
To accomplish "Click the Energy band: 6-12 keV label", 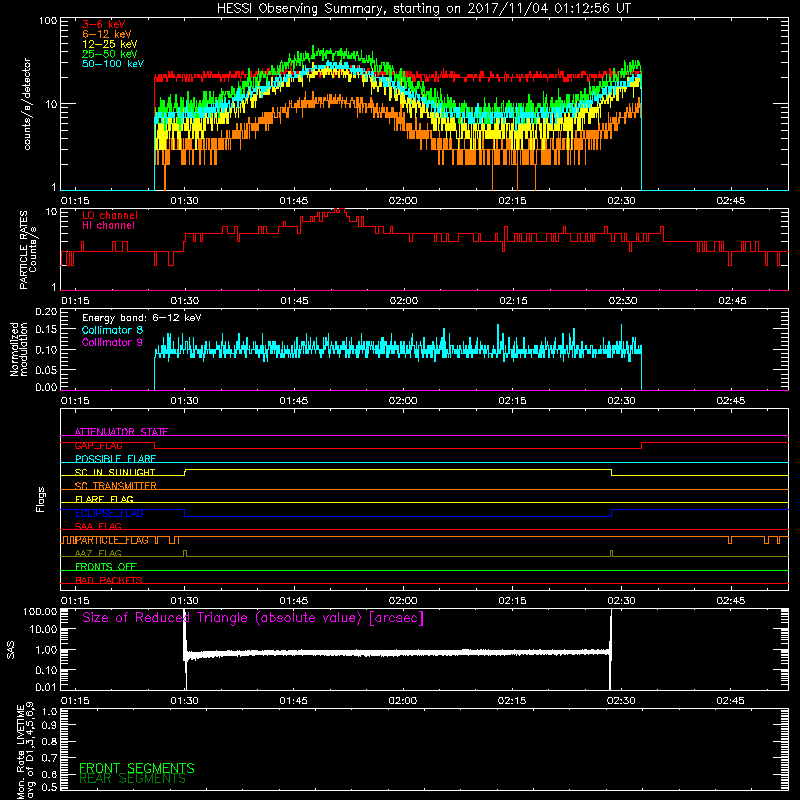I will (142, 318).
